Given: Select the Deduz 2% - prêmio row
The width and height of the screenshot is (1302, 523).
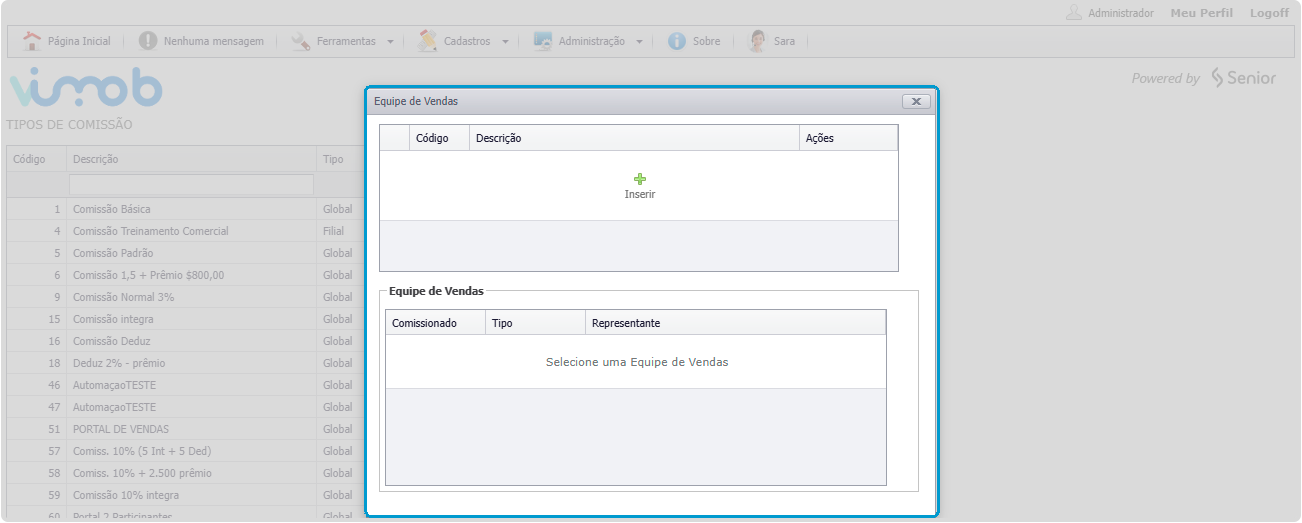Looking at the screenshot, I should 186,363.
